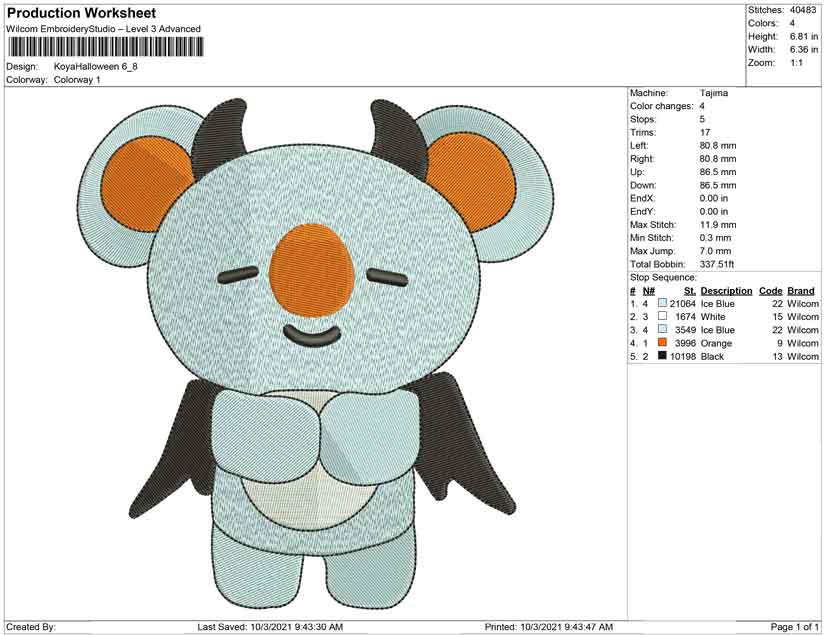
Task: Click the Max Stitch value '11.9 mm'
Action: pos(718,225)
